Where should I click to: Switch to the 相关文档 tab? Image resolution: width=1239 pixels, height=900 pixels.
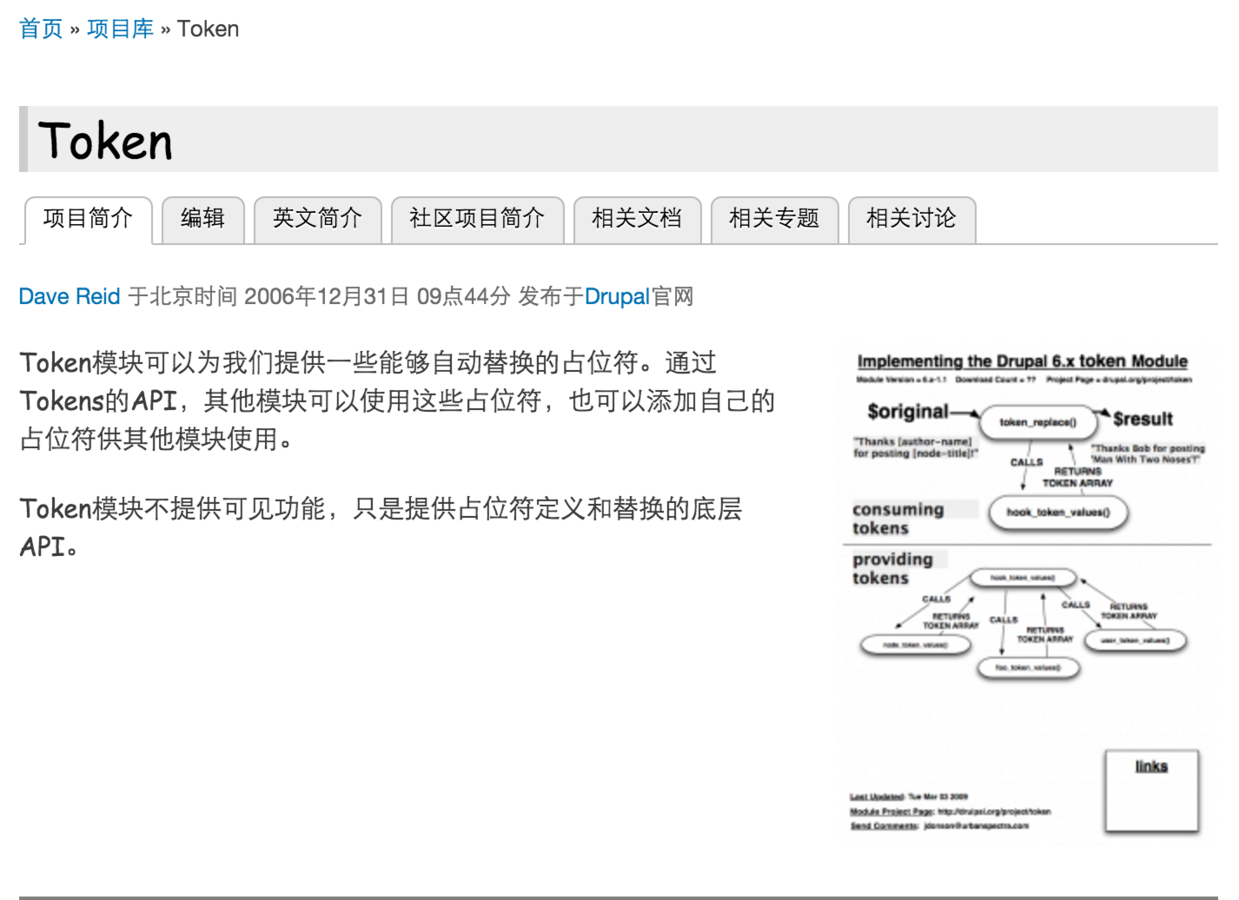pos(637,220)
